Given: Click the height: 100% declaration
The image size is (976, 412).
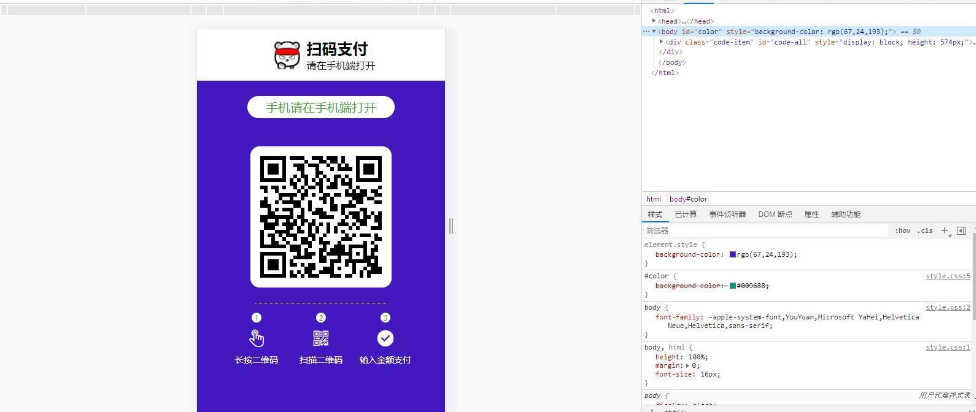Looking at the screenshot, I should pos(682,357).
